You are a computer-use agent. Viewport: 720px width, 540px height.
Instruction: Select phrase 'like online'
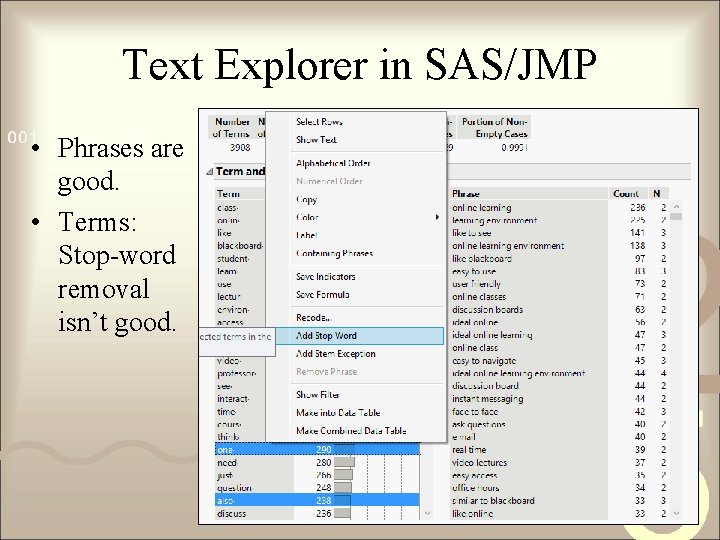[x=472, y=514]
